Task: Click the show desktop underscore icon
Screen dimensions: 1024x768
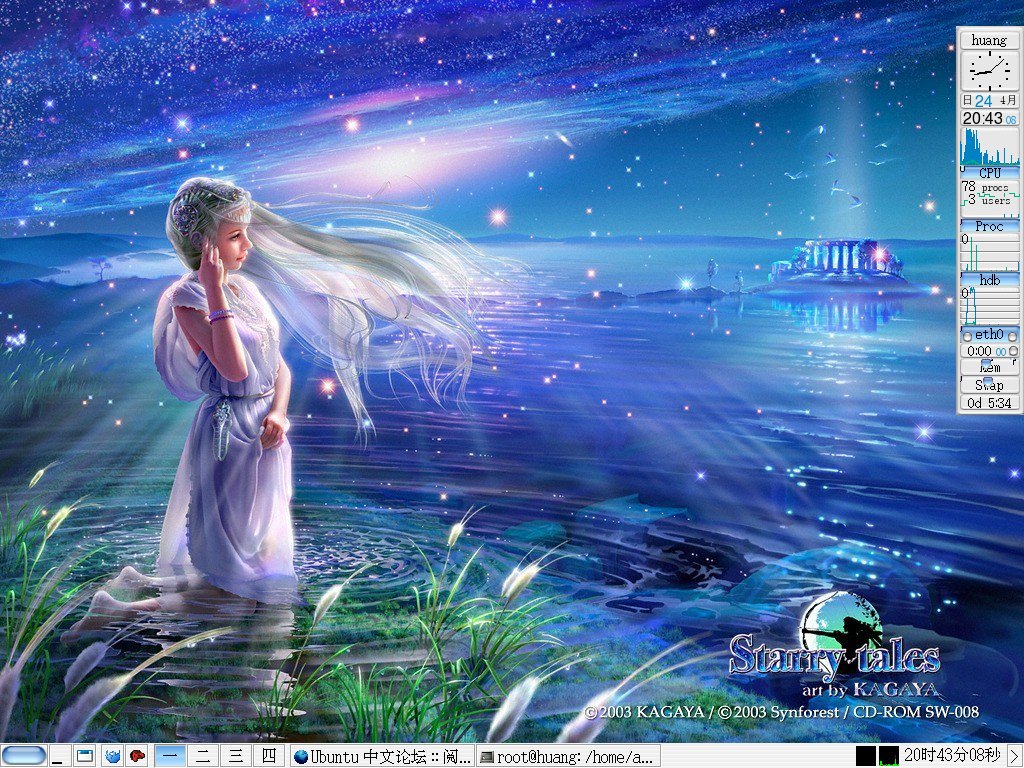Action: pos(59,756)
